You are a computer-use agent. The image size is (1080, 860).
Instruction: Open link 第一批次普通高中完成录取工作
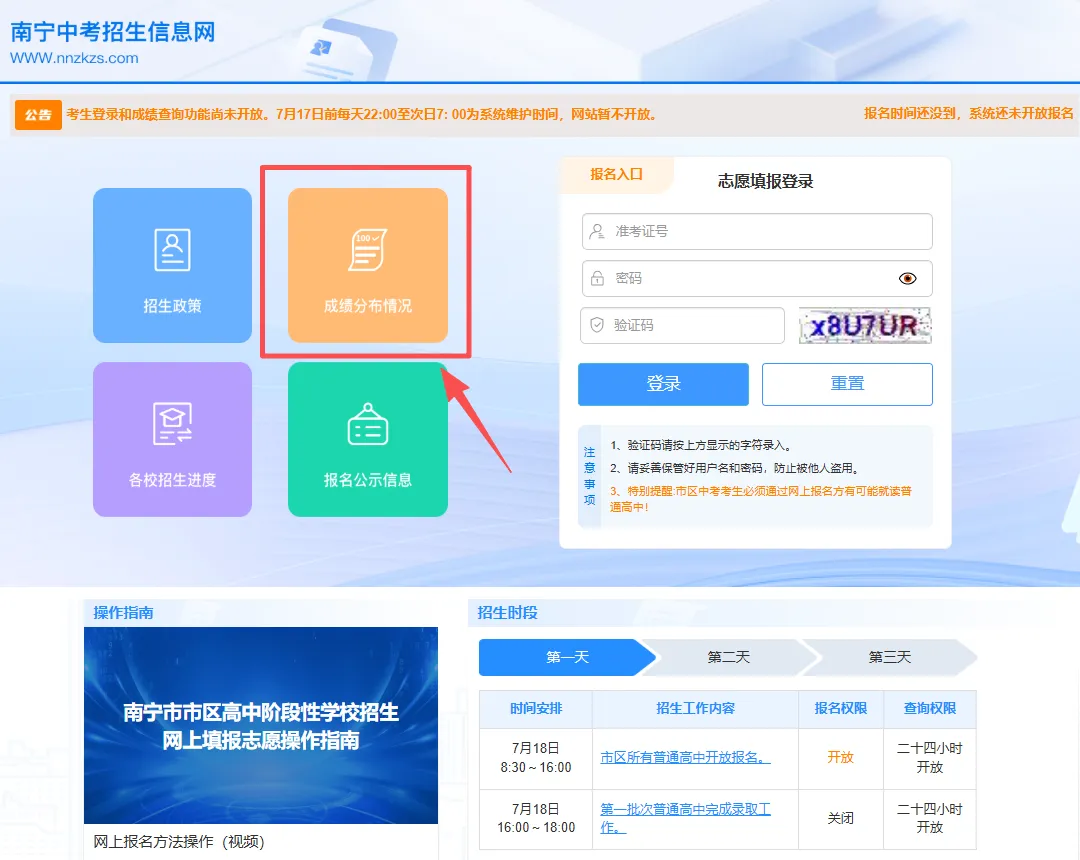pyautogui.click(x=685, y=818)
